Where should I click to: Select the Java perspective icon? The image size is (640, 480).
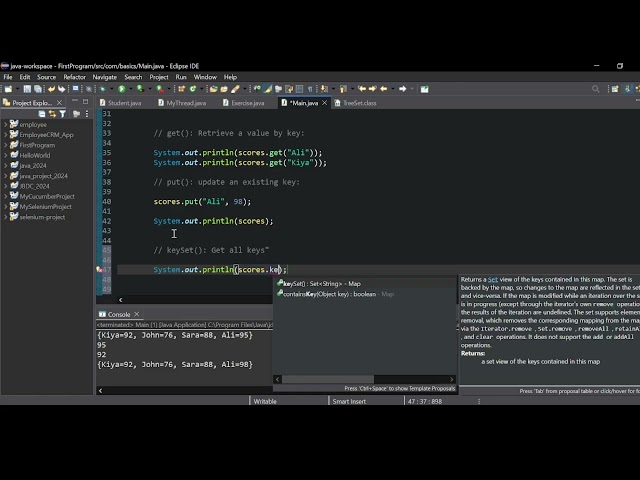click(x=627, y=89)
